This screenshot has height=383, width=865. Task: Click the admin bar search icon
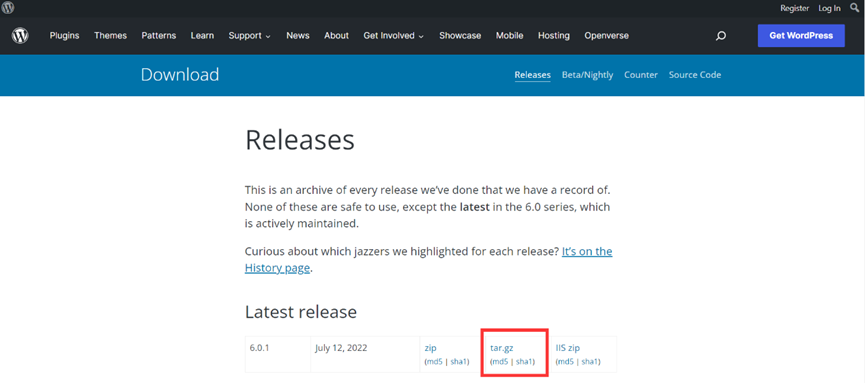tap(855, 8)
